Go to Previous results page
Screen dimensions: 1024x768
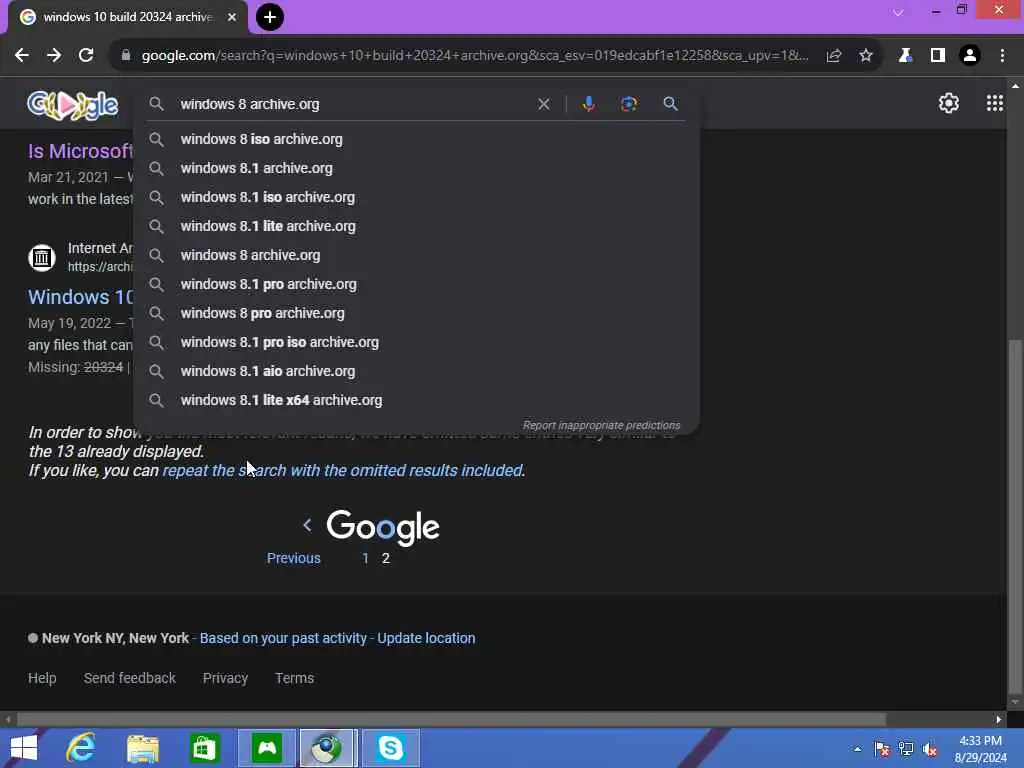(293, 558)
